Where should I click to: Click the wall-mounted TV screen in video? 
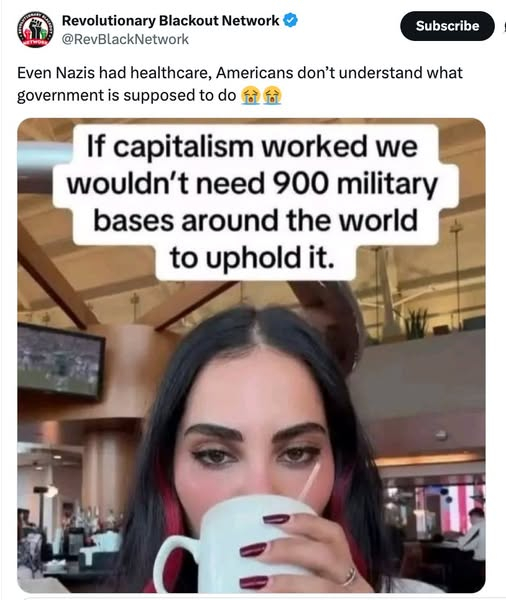(x=61, y=362)
